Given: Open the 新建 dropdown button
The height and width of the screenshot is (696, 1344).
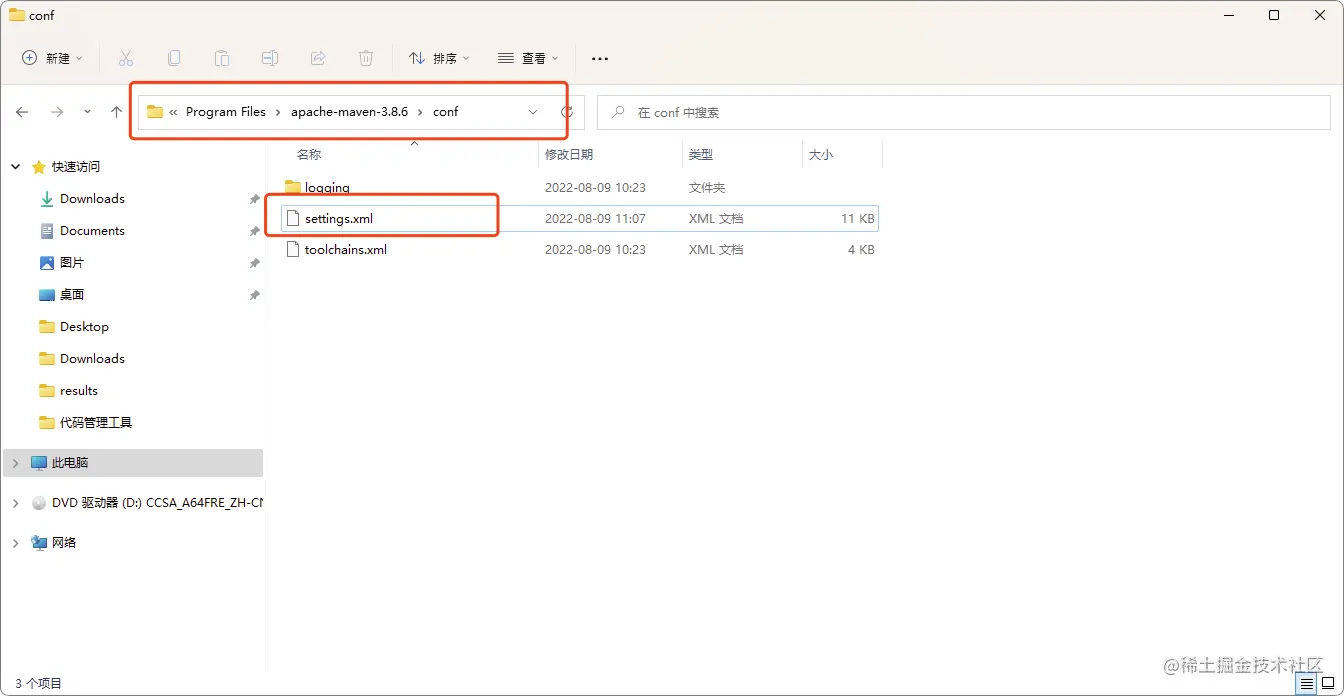Looking at the screenshot, I should pos(52,58).
